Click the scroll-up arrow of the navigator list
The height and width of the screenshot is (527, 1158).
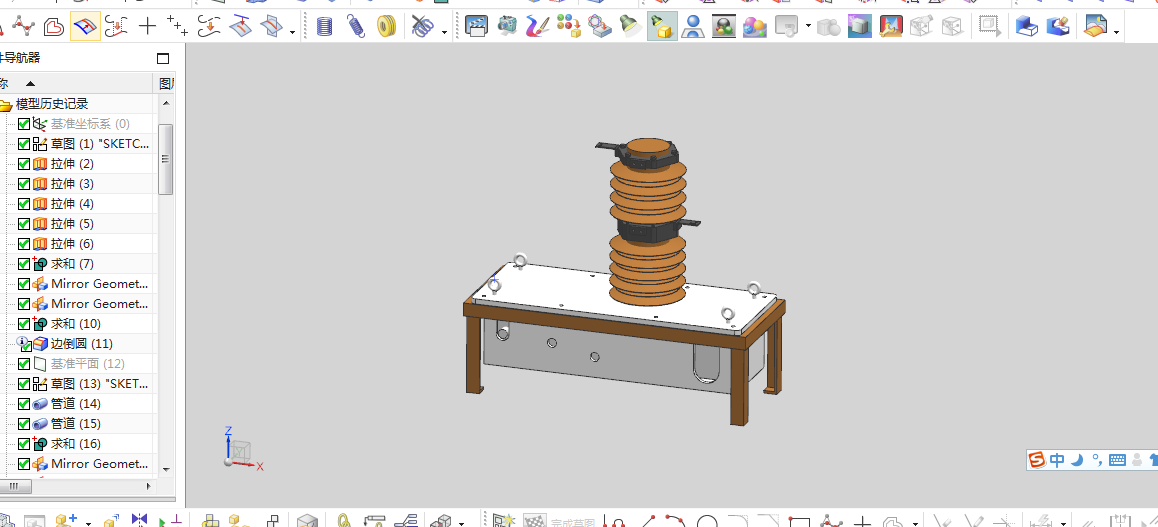click(165, 103)
